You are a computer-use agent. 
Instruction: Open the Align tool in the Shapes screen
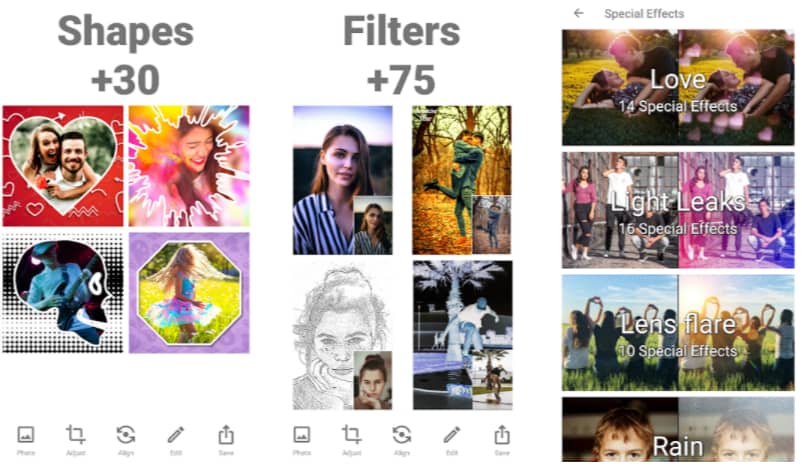point(126,440)
